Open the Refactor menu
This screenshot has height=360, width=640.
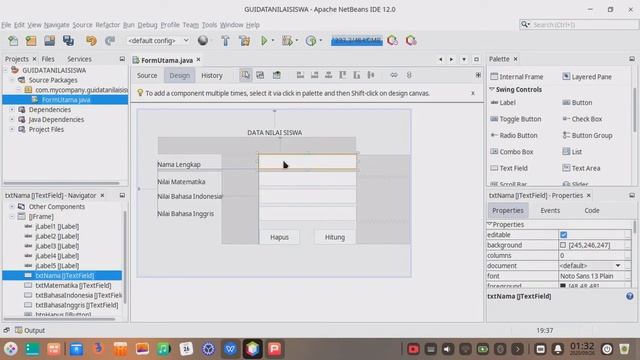[x=108, y=25]
